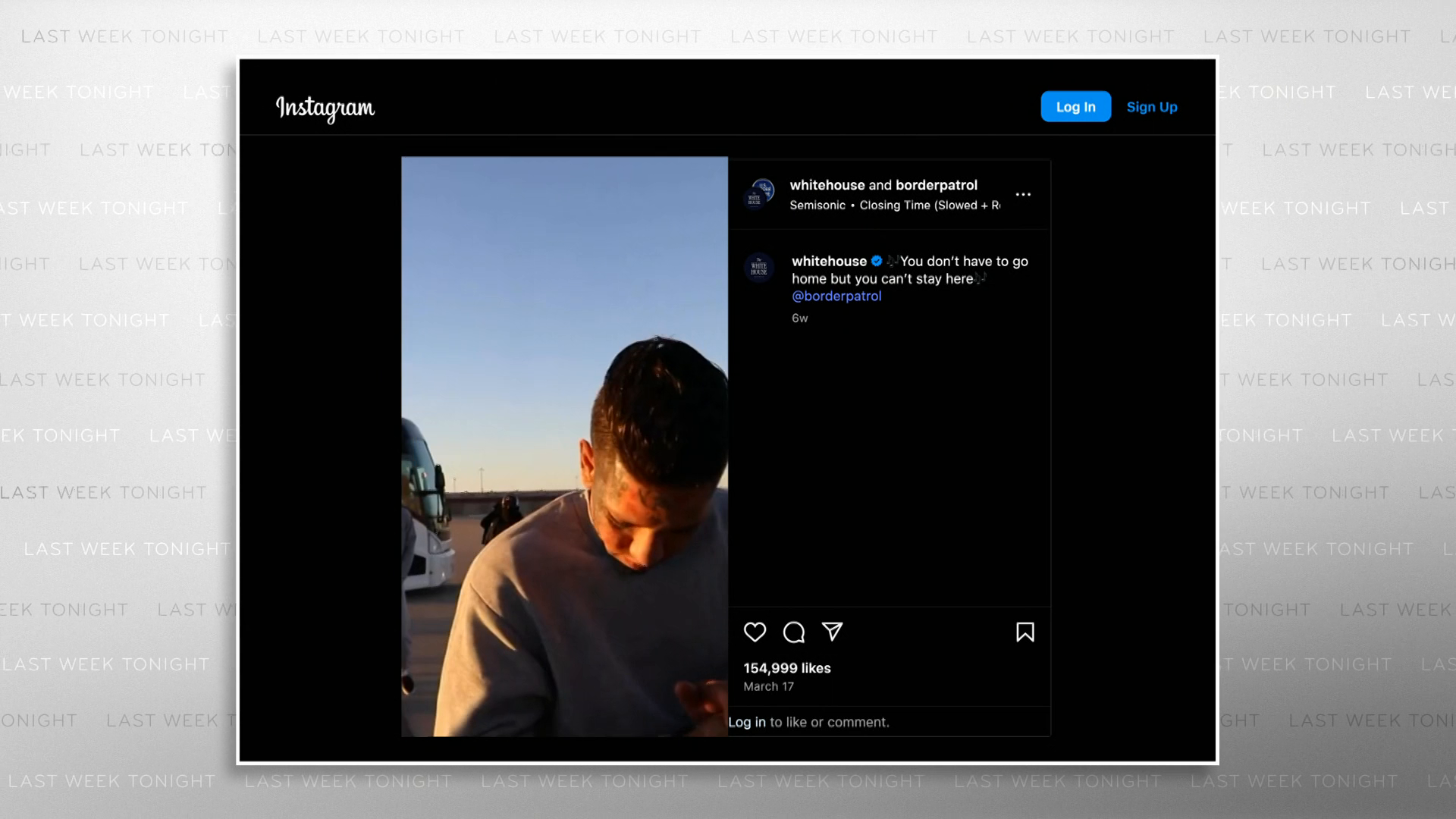Click the share paper plane icon
Image resolution: width=1456 pixels, height=819 pixels.
(x=833, y=632)
